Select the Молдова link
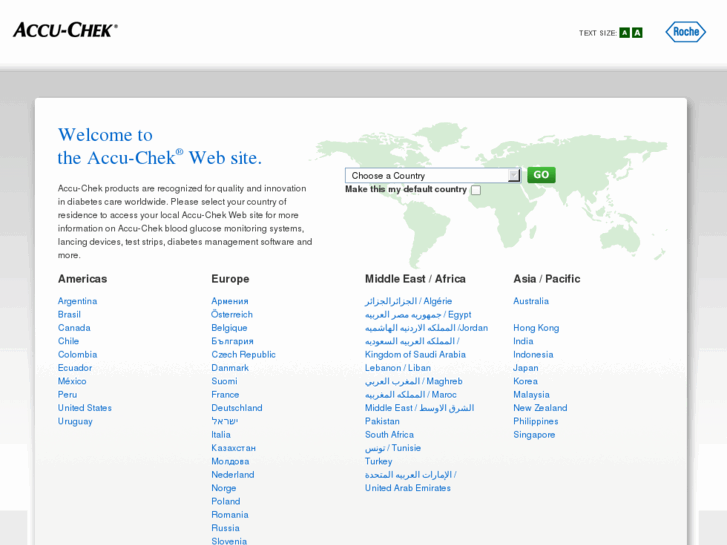This screenshot has height=545, width=727. pyautogui.click(x=230, y=462)
